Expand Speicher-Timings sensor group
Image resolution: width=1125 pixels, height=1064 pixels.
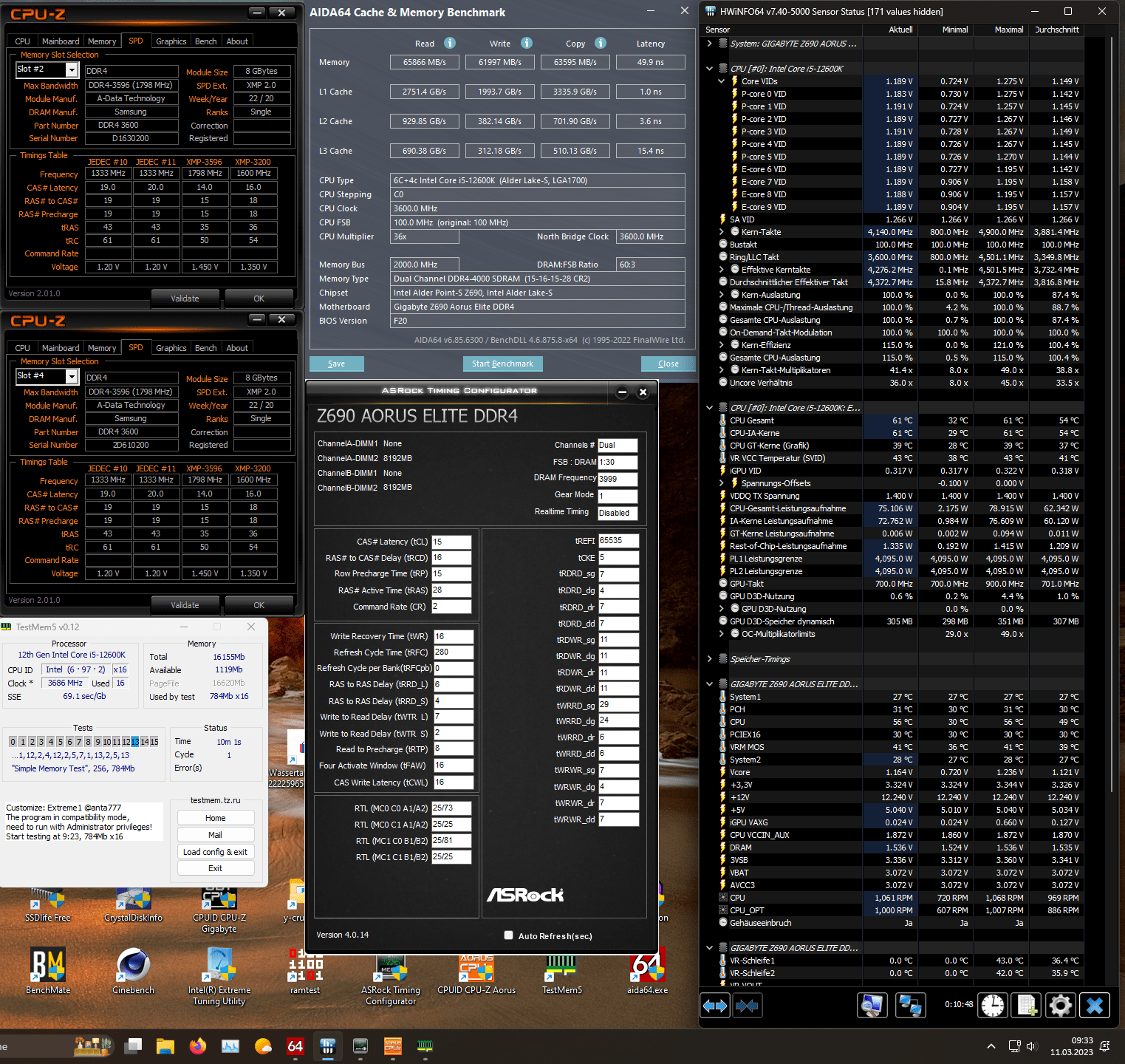point(710,659)
